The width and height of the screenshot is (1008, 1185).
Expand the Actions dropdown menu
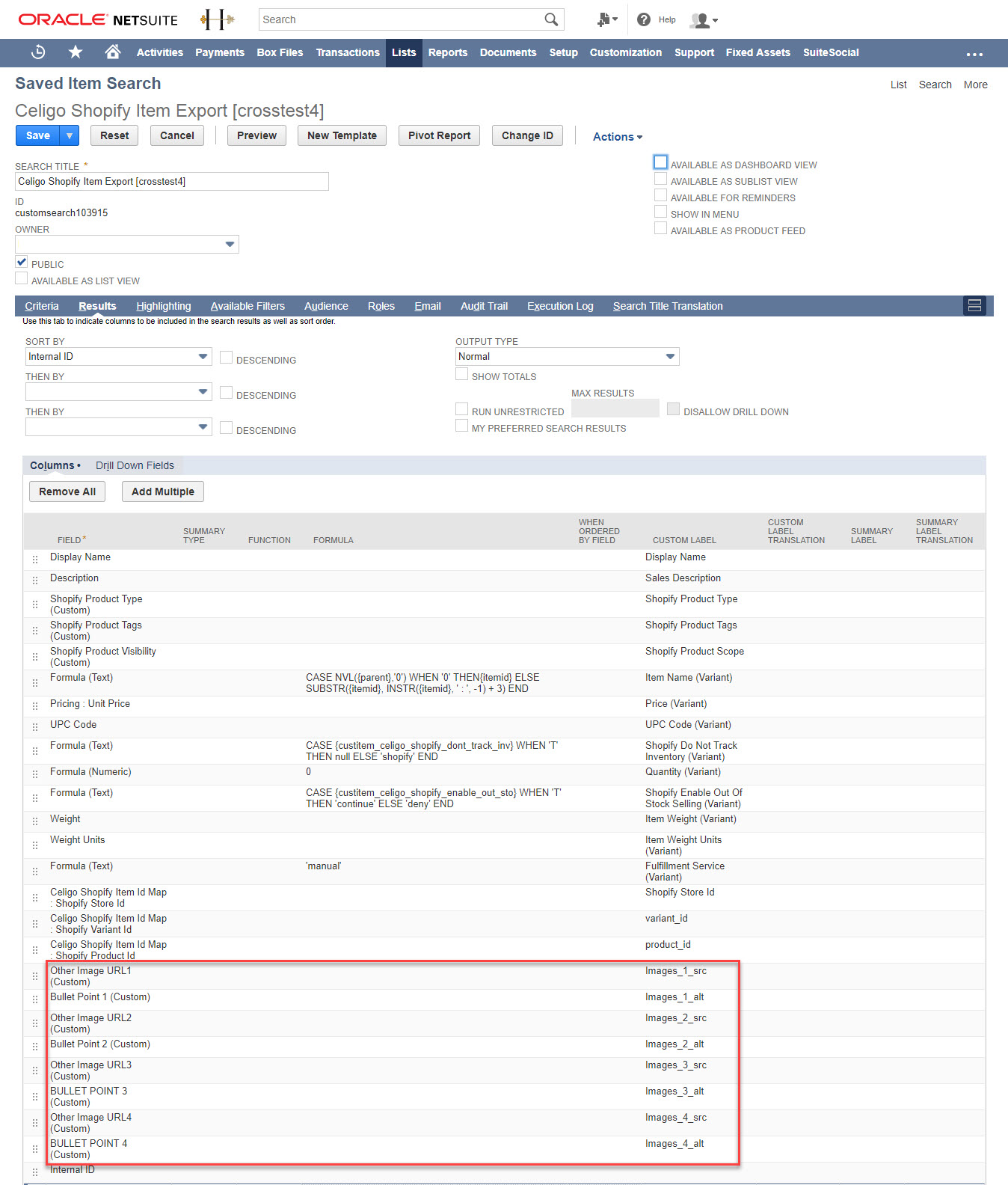pyautogui.click(x=618, y=137)
